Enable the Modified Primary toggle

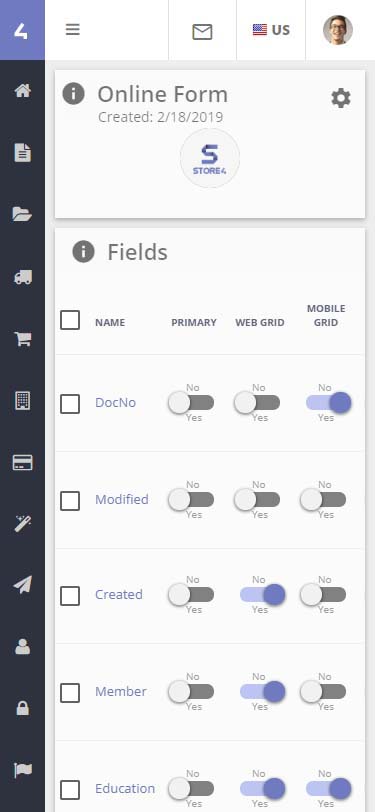(x=191, y=500)
